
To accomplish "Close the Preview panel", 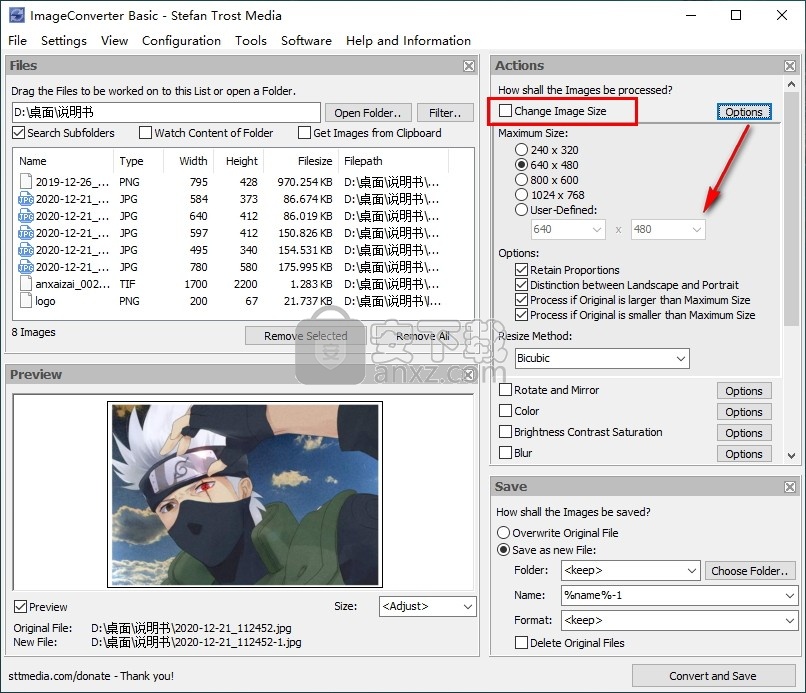I will coord(469,375).
